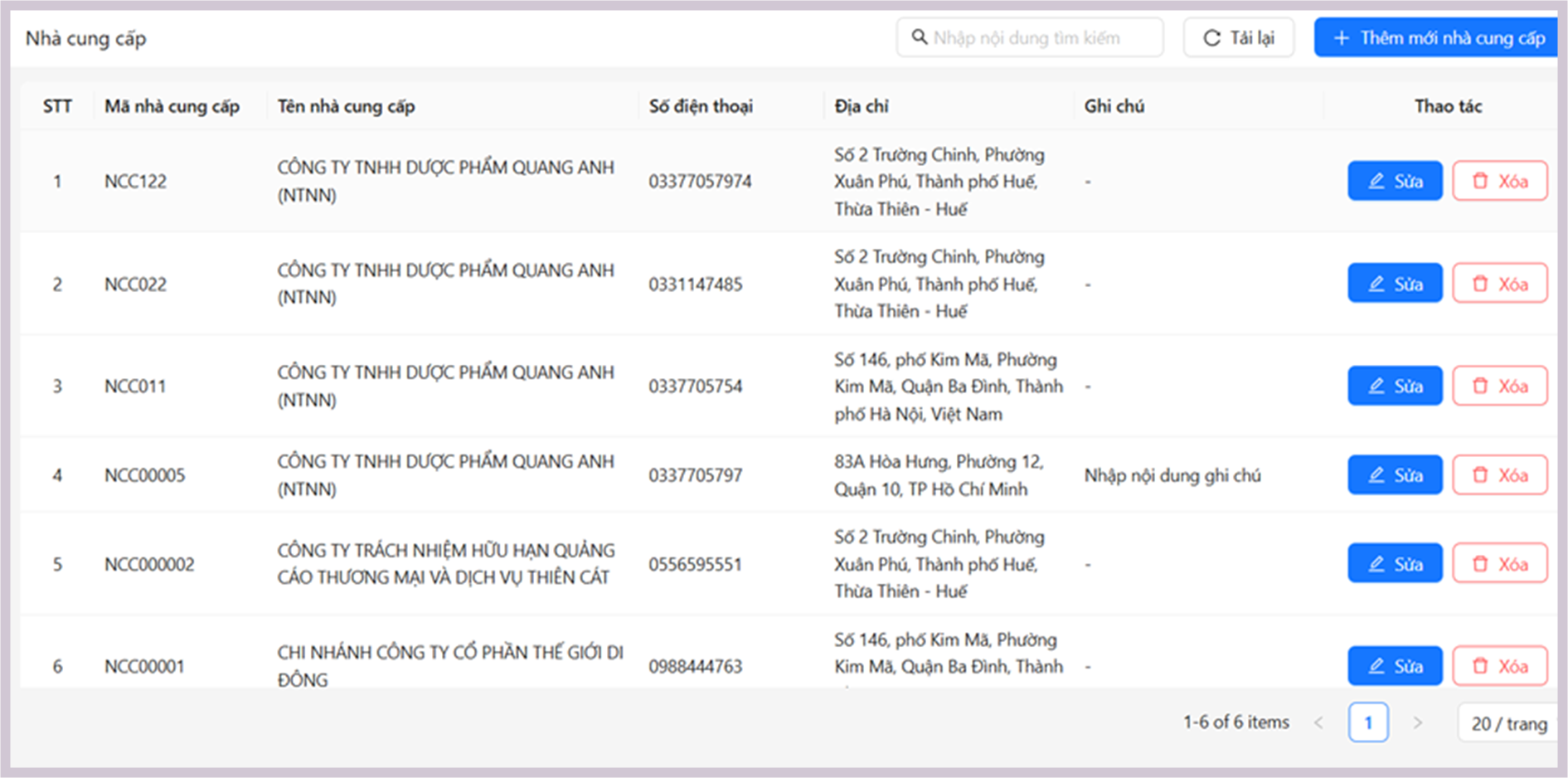Click phone number 0331147485
Viewport: 1568px width, 778px height.
click(x=695, y=284)
